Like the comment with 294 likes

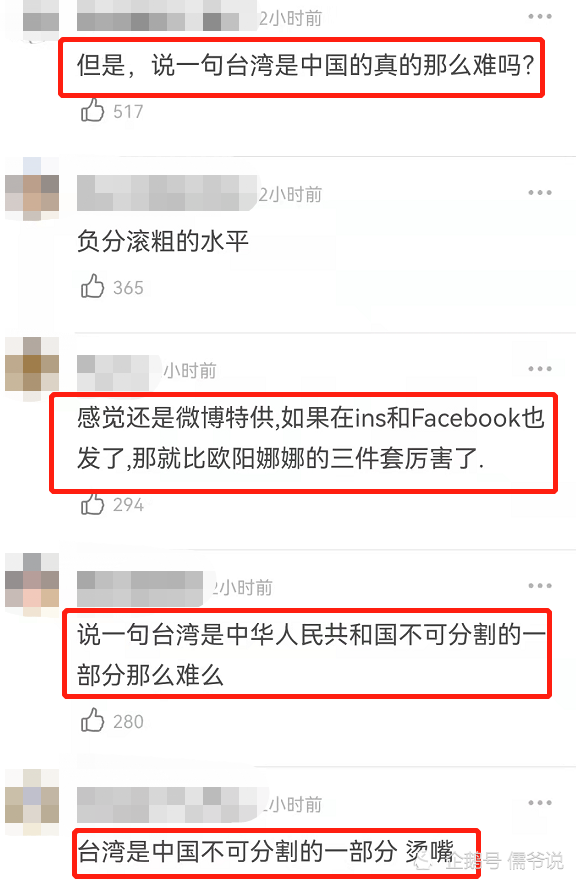point(93,503)
